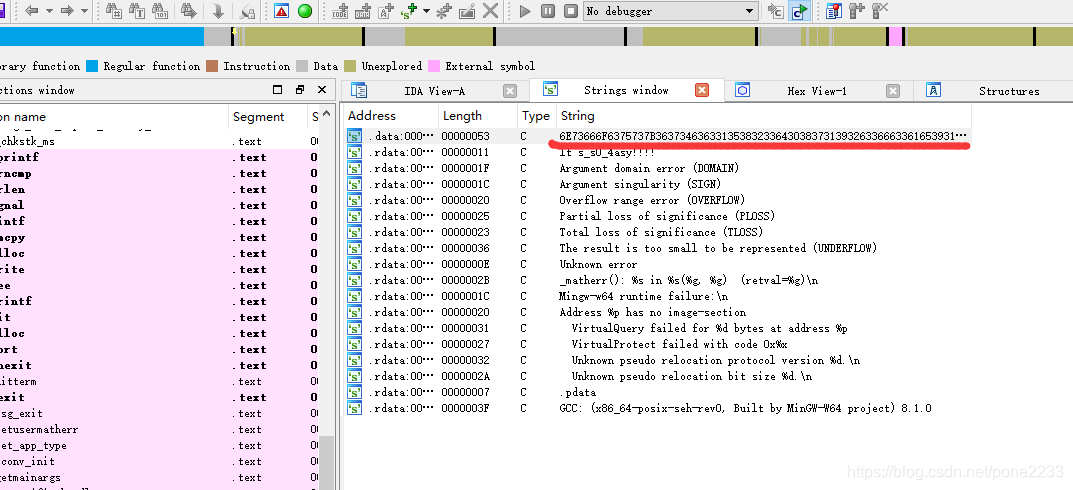Click the delete watch icon
The height and width of the screenshot is (490, 1073).
[880, 11]
